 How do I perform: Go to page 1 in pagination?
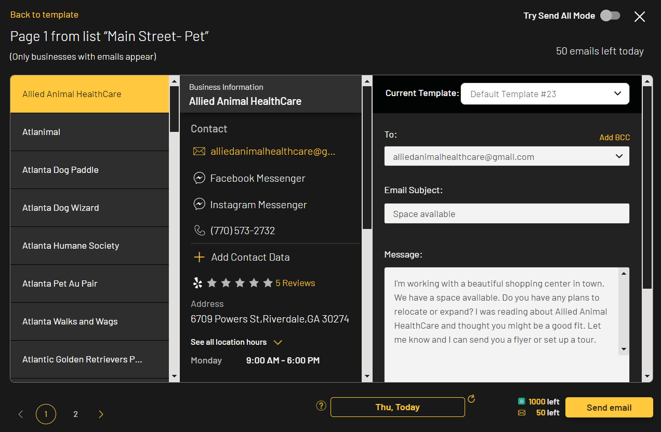46,414
